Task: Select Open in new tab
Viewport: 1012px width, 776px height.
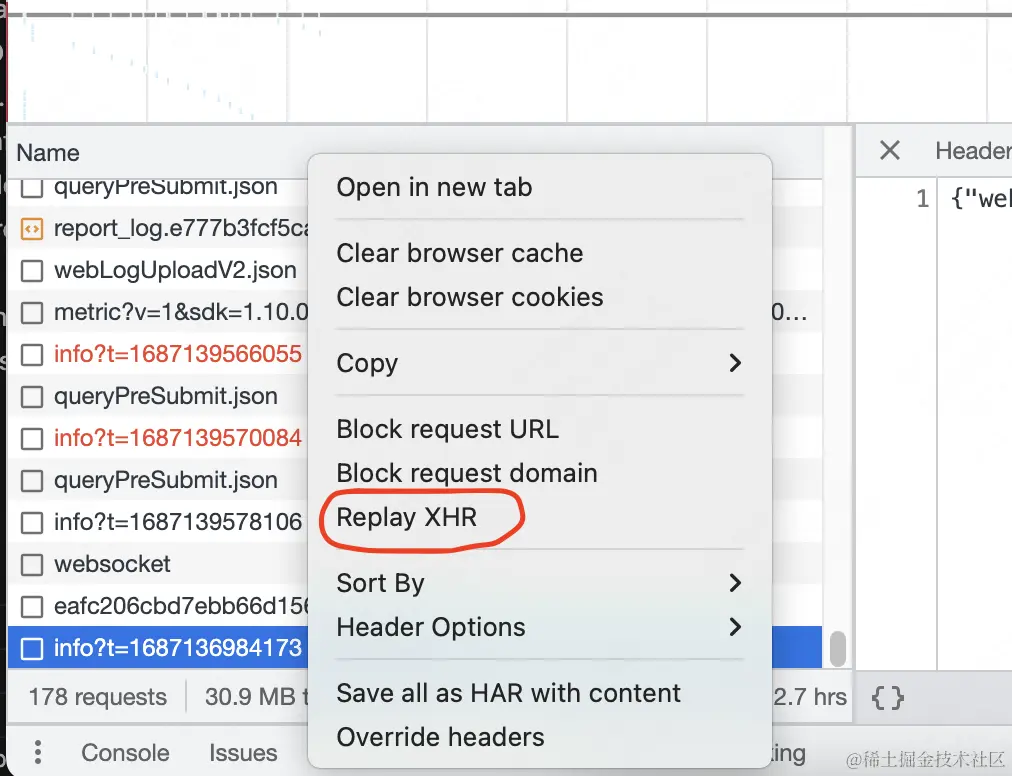Action: tap(434, 187)
